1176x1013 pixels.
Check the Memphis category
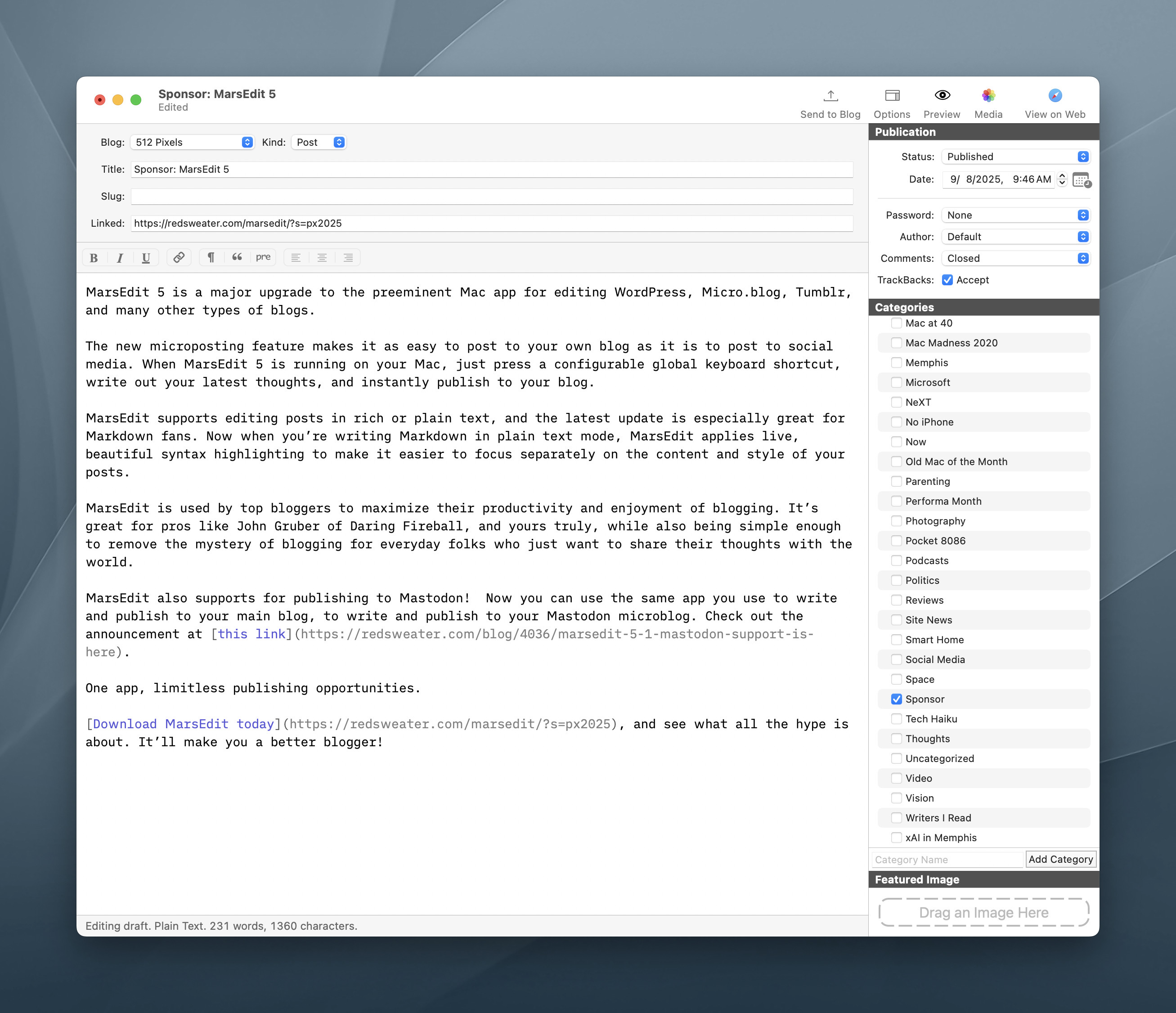point(897,363)
